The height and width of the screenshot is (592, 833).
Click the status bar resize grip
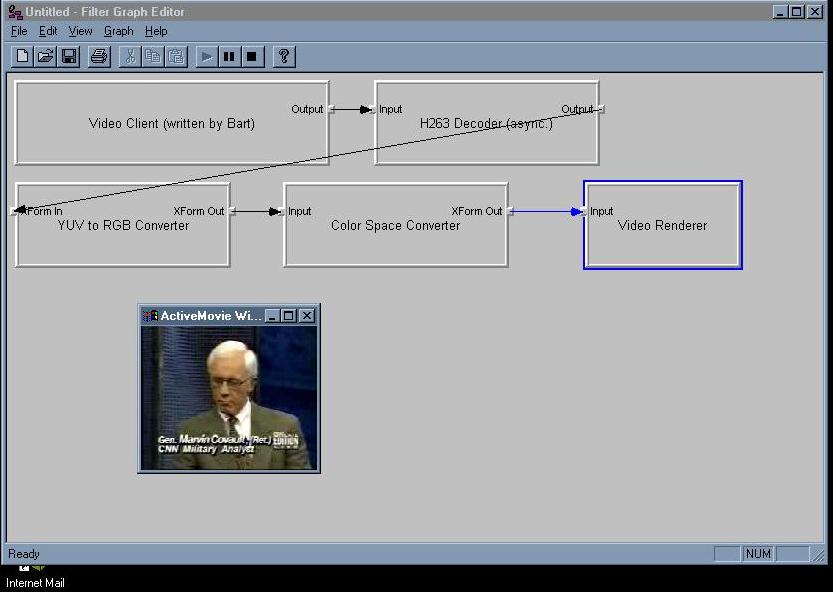coord(819,555)
